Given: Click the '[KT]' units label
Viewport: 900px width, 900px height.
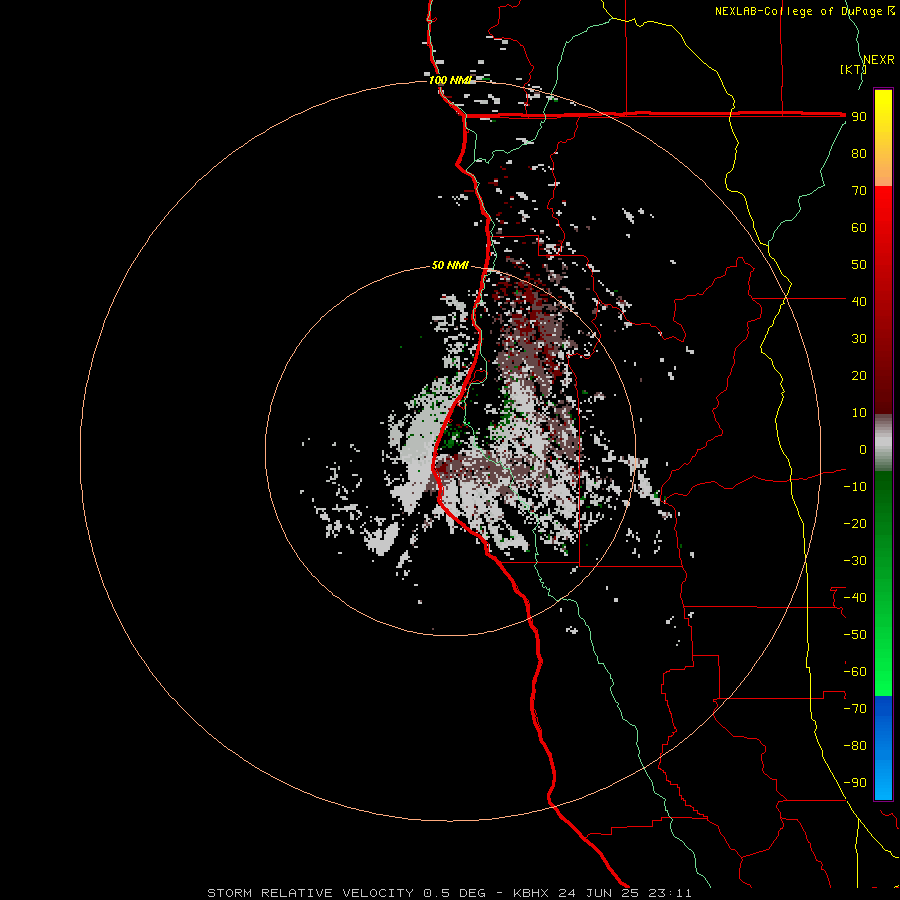Looking at the screenshot, I should (853, 69).
